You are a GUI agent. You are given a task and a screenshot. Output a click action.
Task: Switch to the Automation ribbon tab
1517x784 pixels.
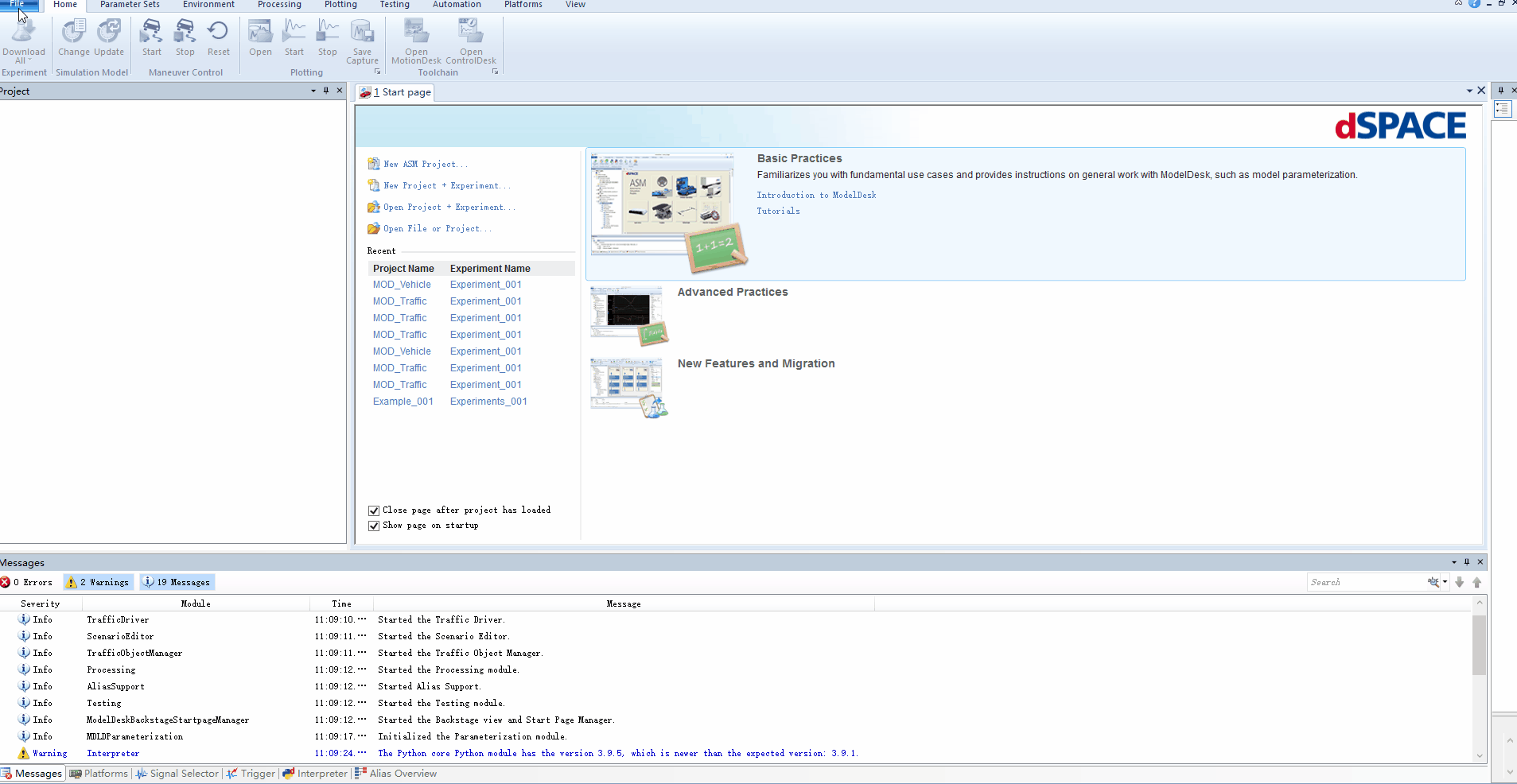pyautogui.click(x=457, y=5)
